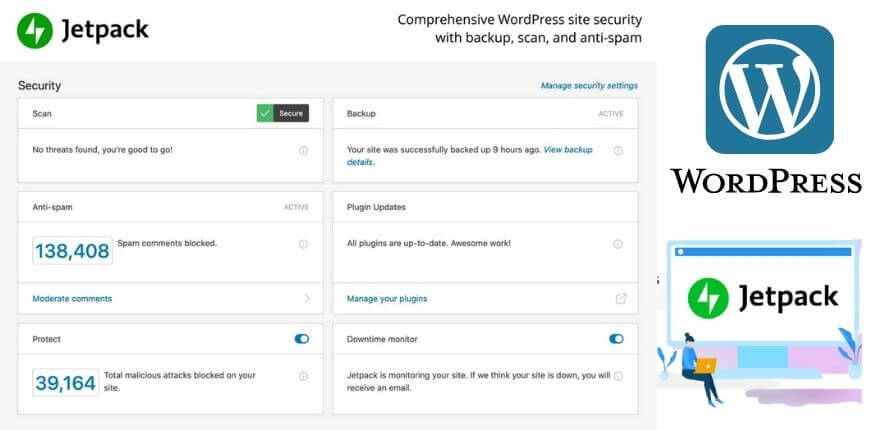The image size is (877, 430).
Task: Click the 138,408 spam count box
Action: (72, 251)
